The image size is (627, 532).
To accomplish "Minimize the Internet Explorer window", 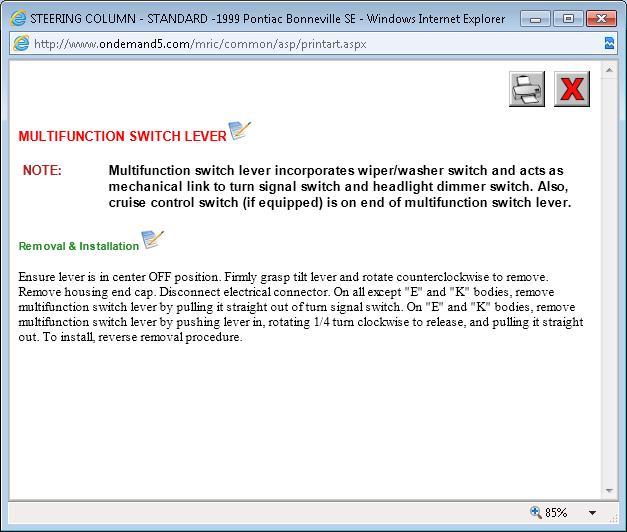I will 535,19.
